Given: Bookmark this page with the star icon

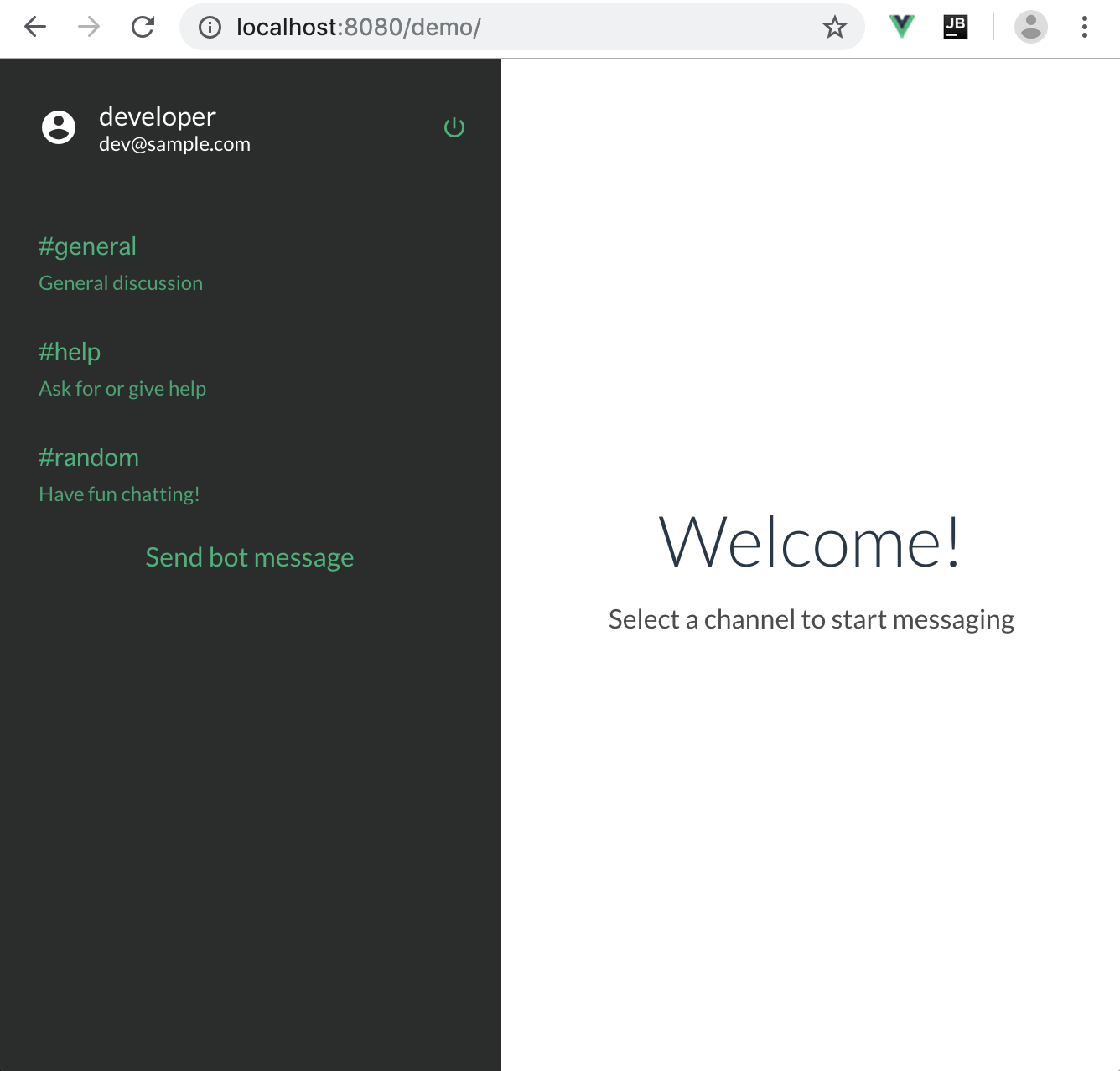Looking at the screenshot, I should point(834,28).
